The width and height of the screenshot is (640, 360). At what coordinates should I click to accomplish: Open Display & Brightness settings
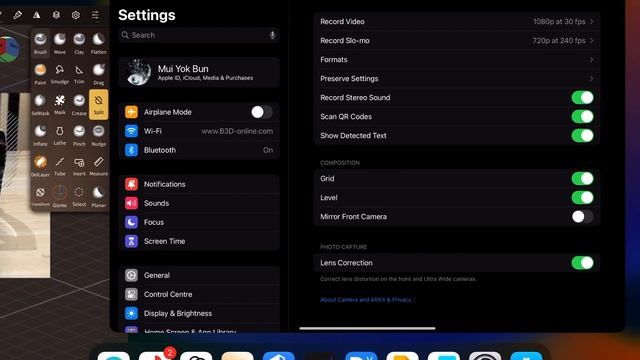click(x=199, y=313)
